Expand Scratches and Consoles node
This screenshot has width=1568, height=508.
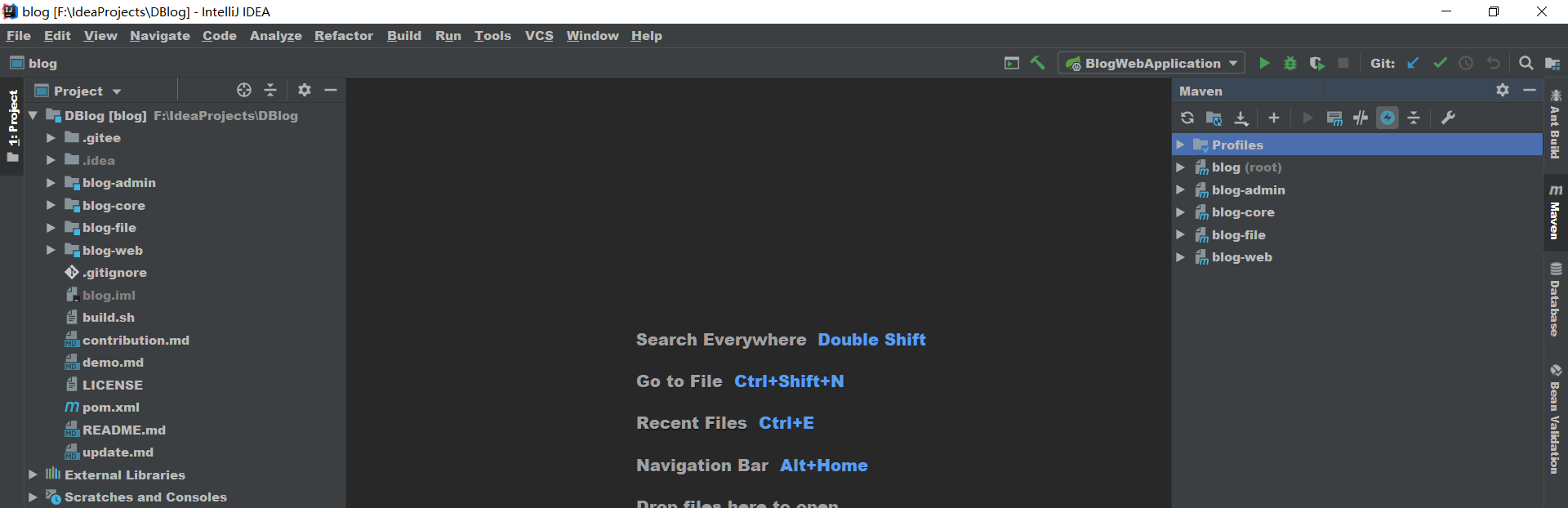33,497
